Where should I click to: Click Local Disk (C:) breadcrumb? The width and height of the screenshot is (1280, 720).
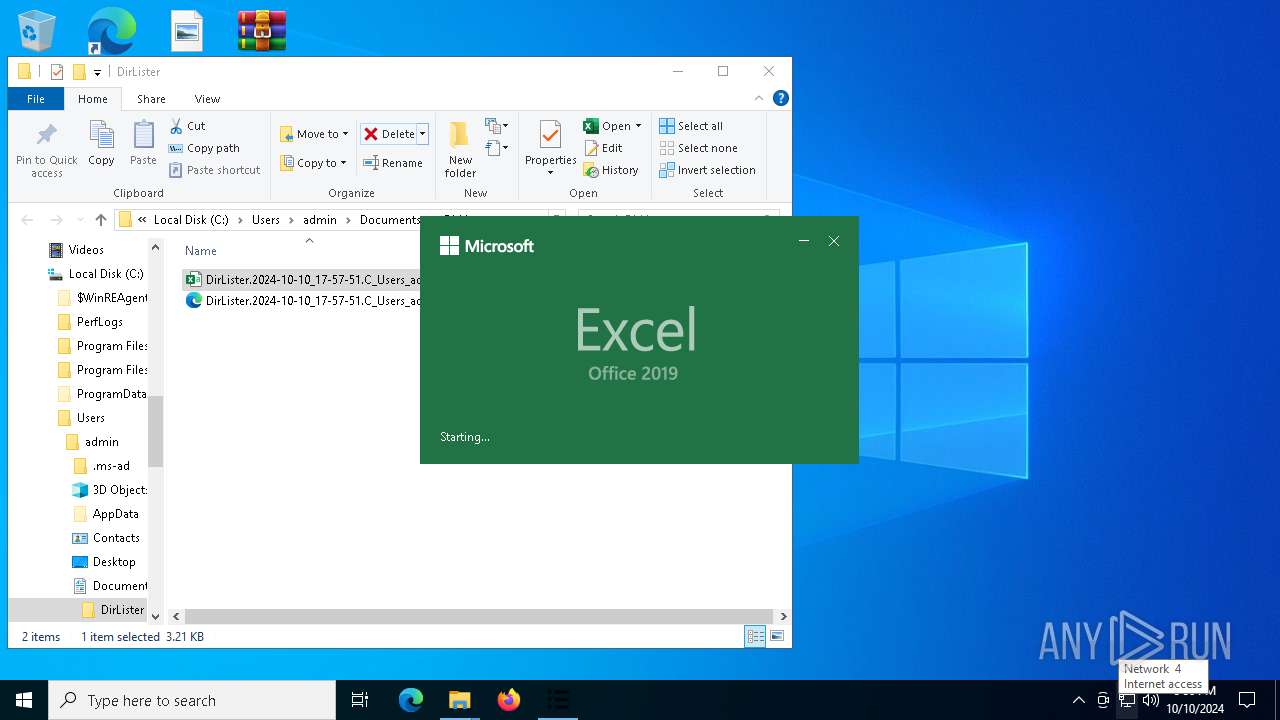point(191,220)
